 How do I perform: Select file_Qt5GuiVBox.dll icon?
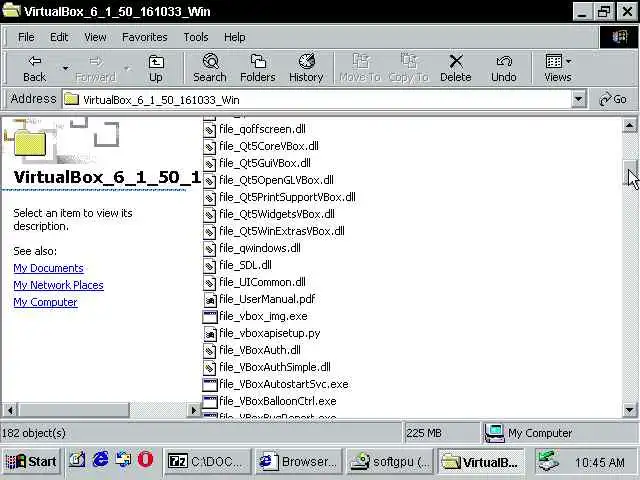tap(209, 164)
